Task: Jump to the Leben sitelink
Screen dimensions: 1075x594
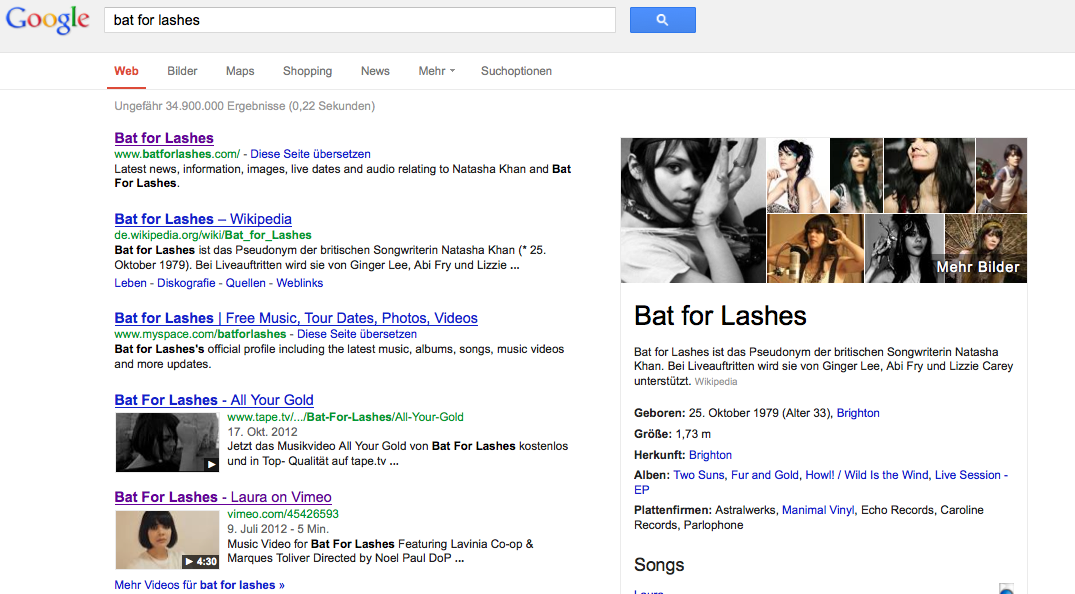Action: pyautogui.click(x=130, y=283)
